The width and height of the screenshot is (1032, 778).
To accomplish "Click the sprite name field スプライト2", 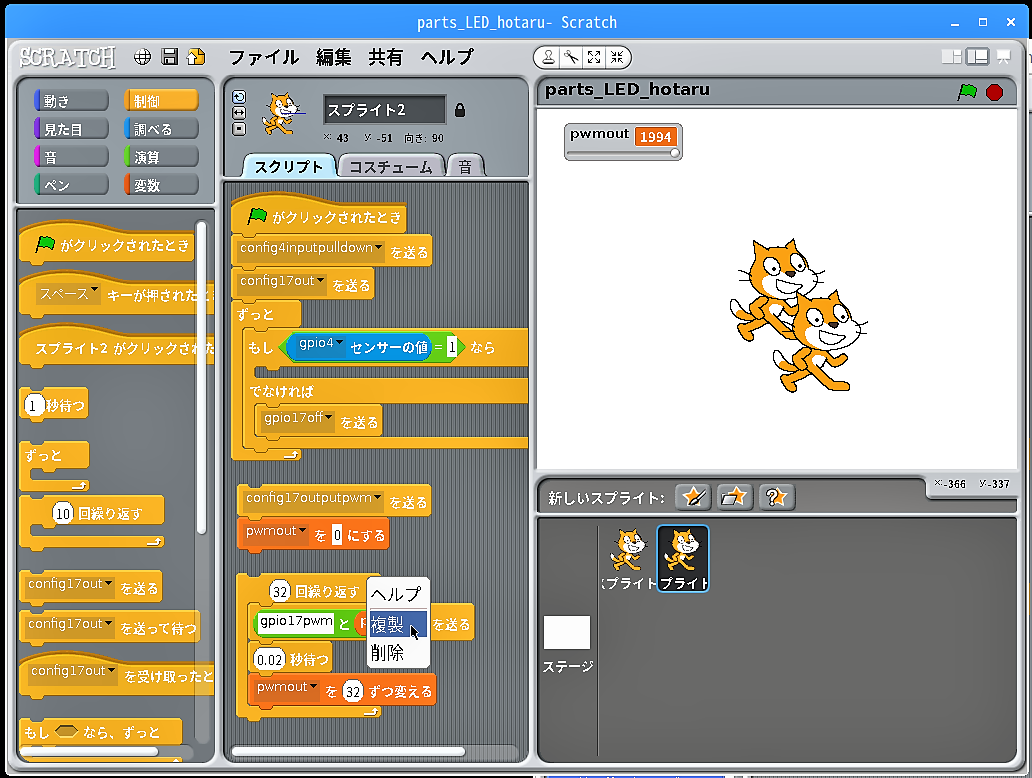I will click(x=384, y=110).
